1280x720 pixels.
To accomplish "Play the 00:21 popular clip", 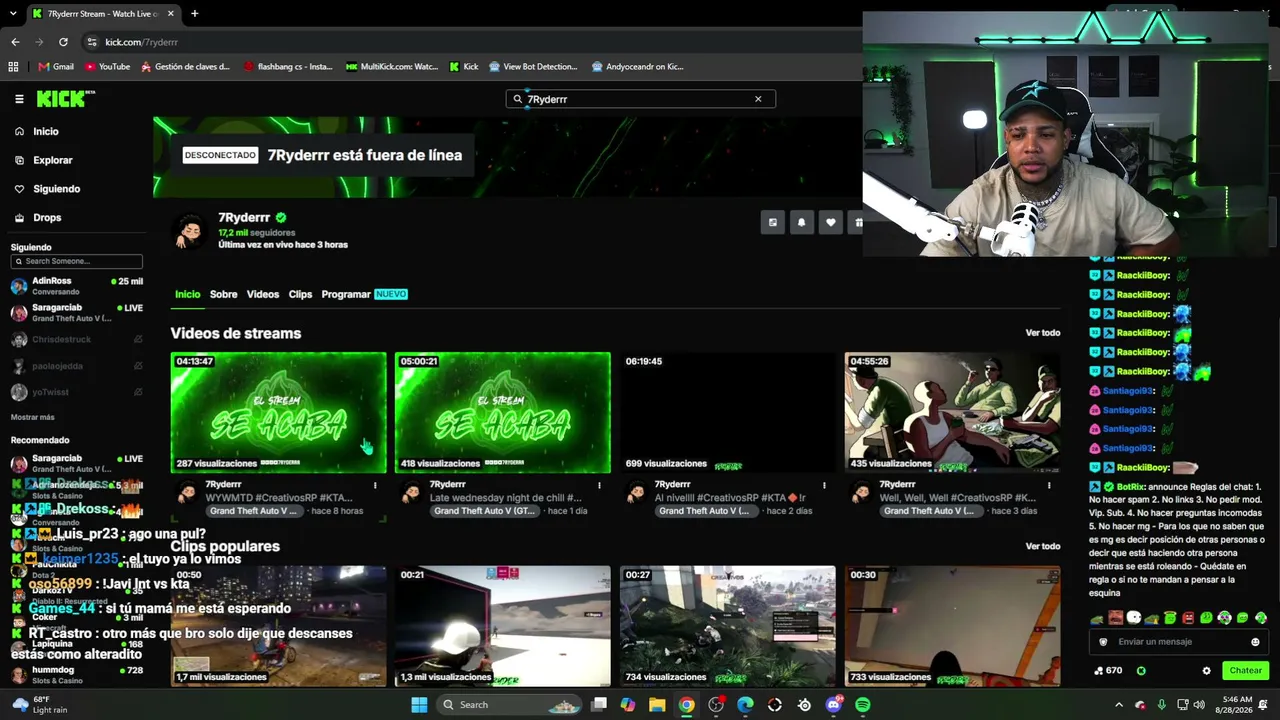I will pos(502,626).
